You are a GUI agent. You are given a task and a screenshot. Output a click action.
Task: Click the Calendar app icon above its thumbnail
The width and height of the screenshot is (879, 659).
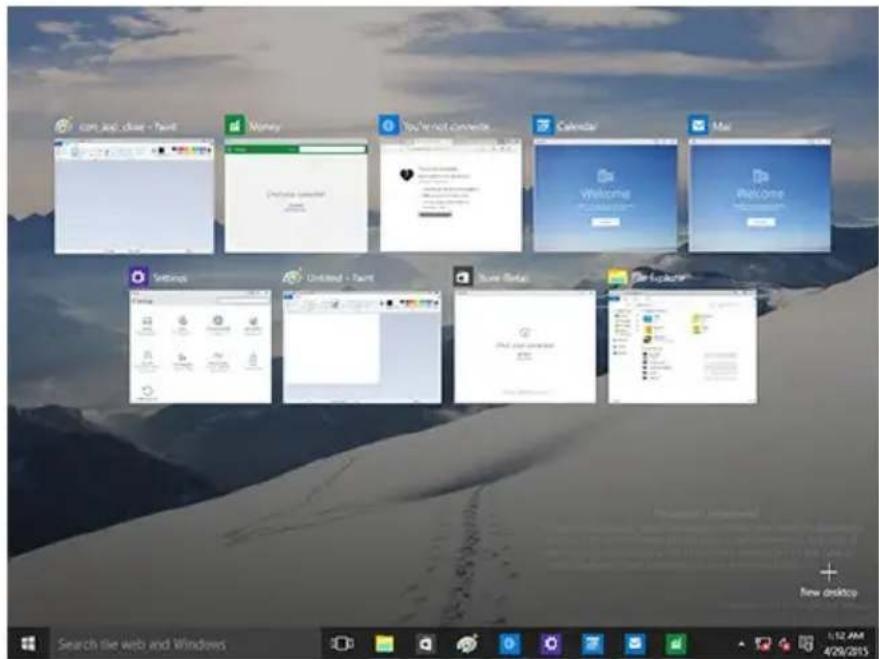[x=543, y=126]
